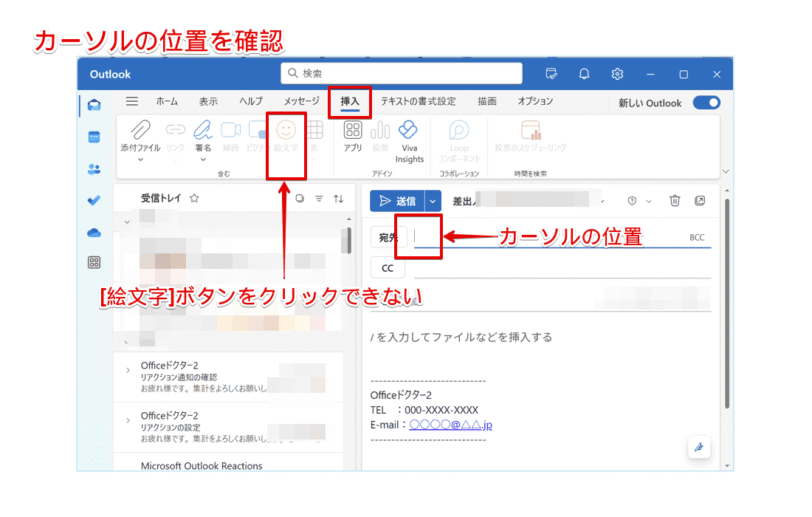Viewport: 812px width, 517px height.
Task: Click the greyed-out 絵文字 emoji button
Action: coord(286,136)
